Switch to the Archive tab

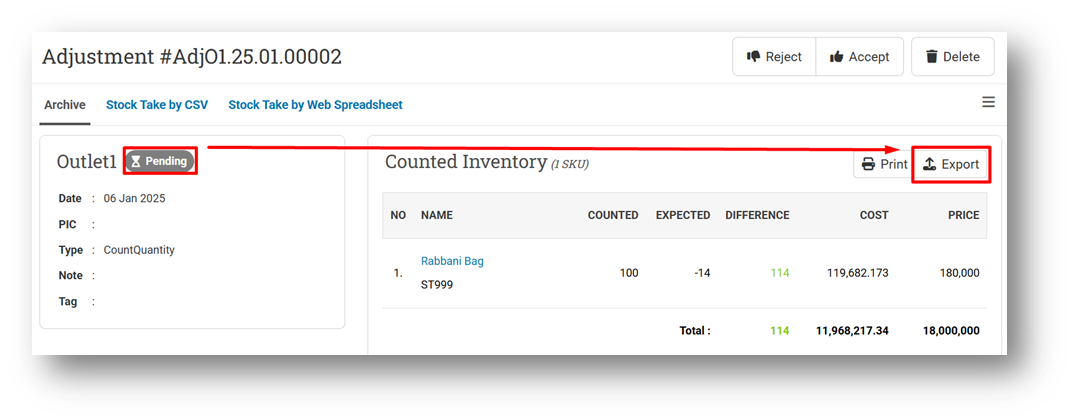tap(65, 105)
